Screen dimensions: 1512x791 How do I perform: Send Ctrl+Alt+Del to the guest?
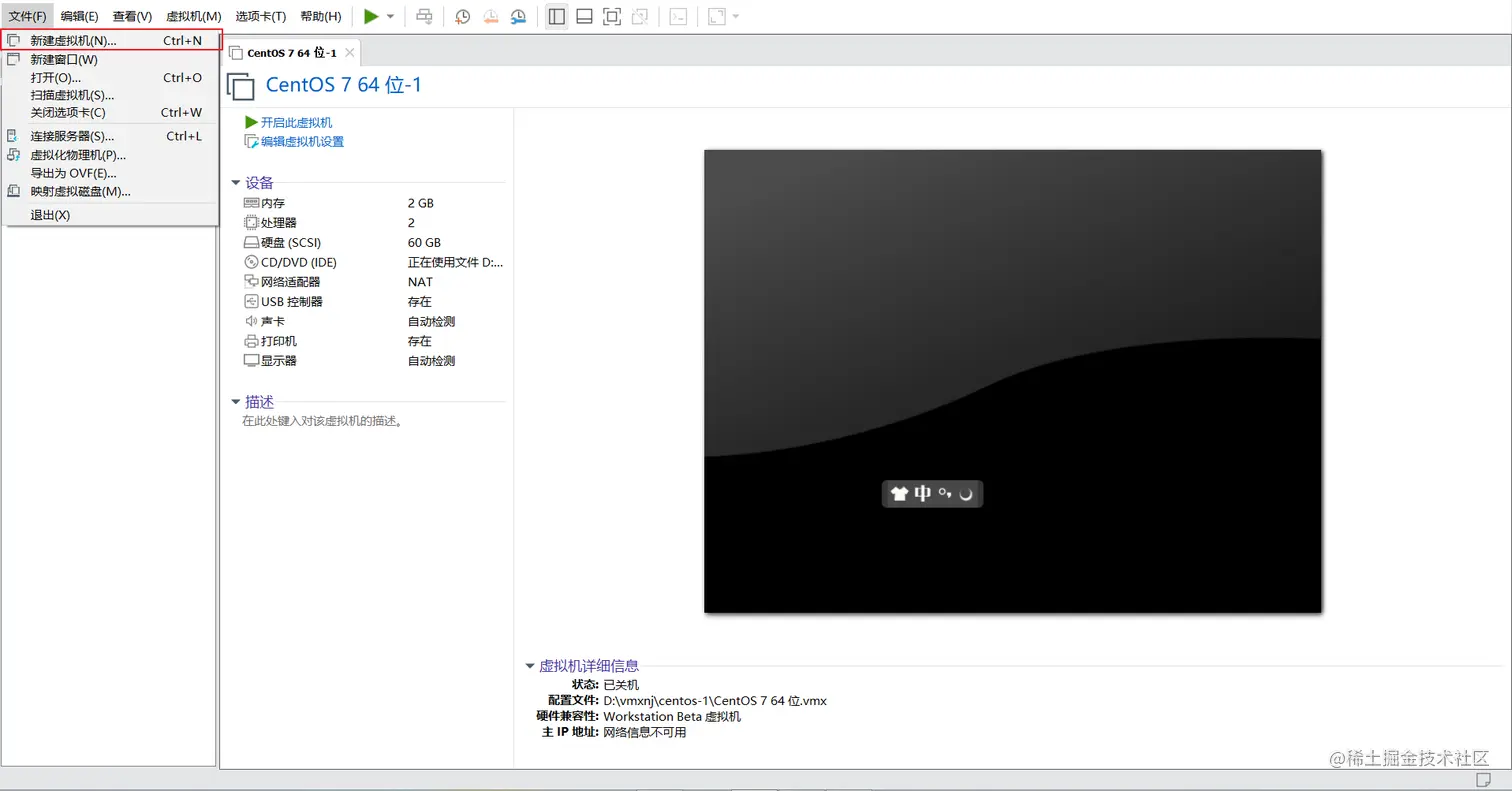425,16
